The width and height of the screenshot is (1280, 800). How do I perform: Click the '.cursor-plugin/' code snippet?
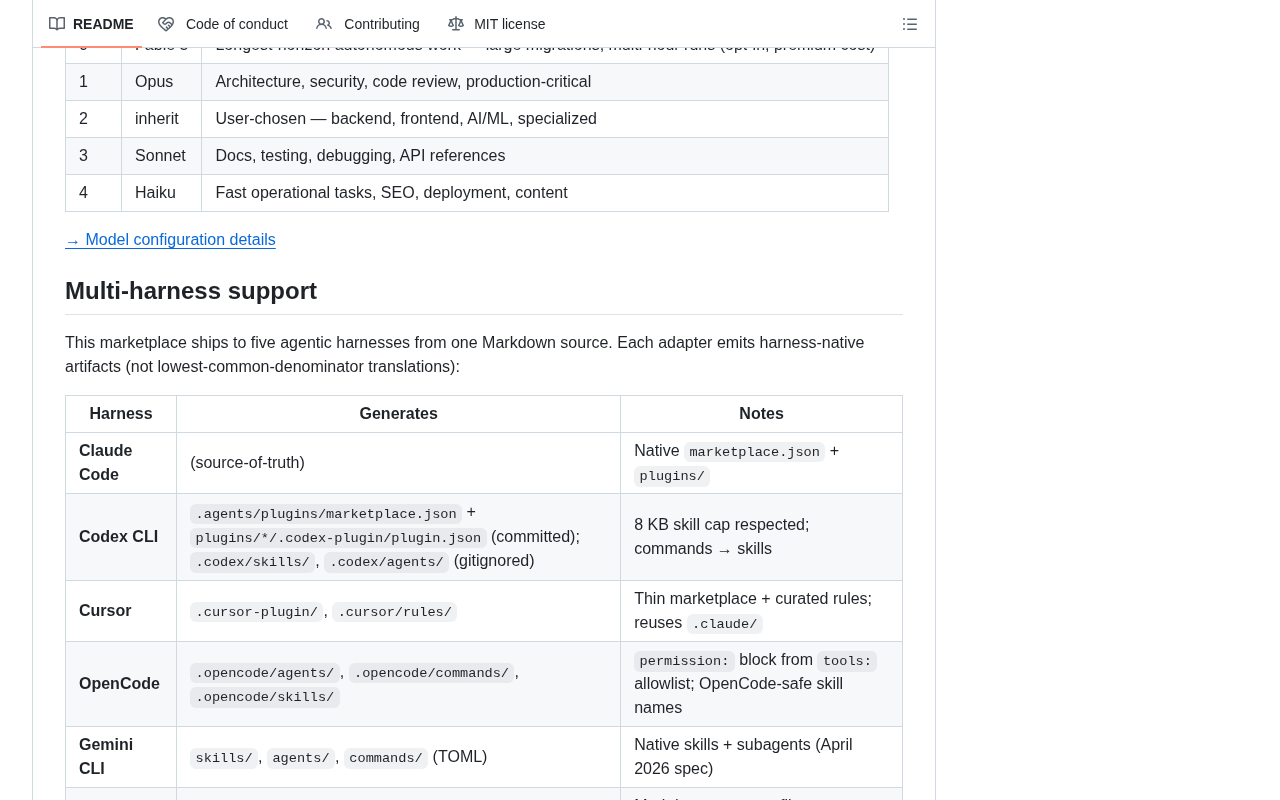coord(257,612)
